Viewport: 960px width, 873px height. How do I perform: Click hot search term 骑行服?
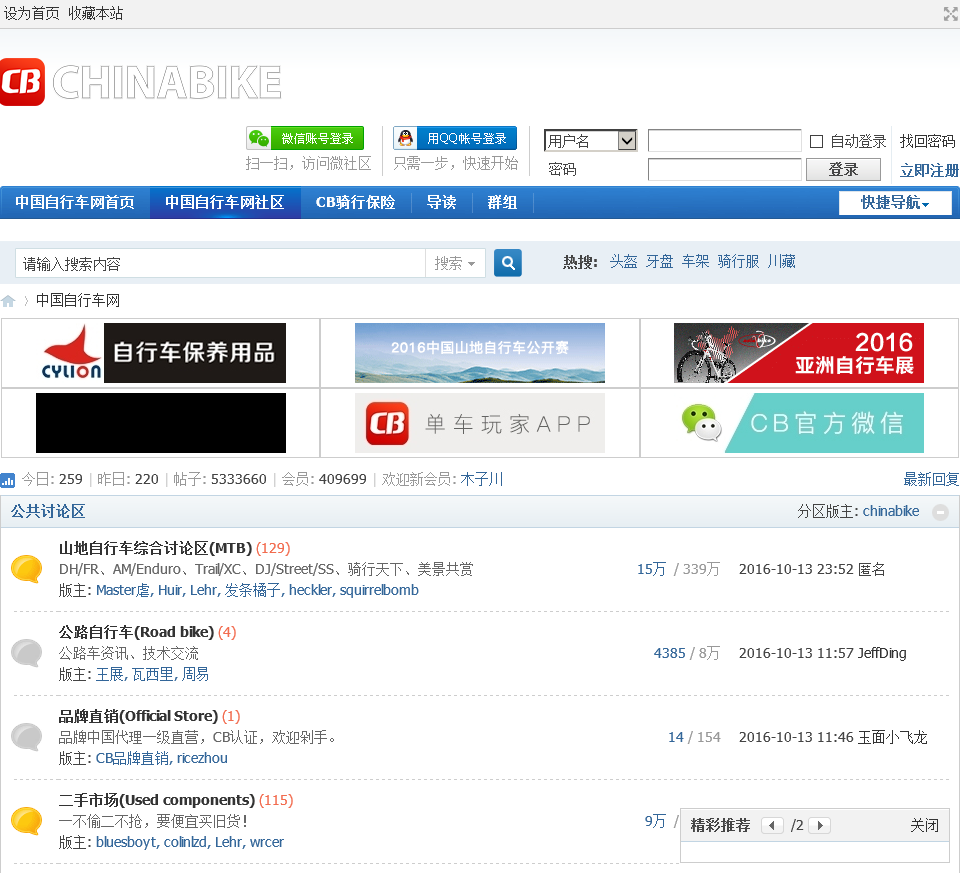[x=738, y=262]
